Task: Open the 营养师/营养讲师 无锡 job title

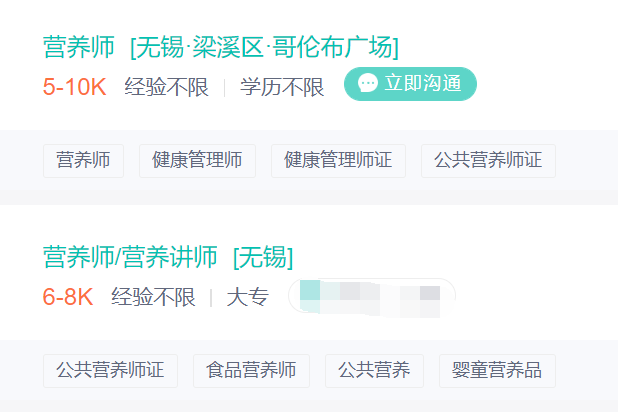Action: coord(168,257)
